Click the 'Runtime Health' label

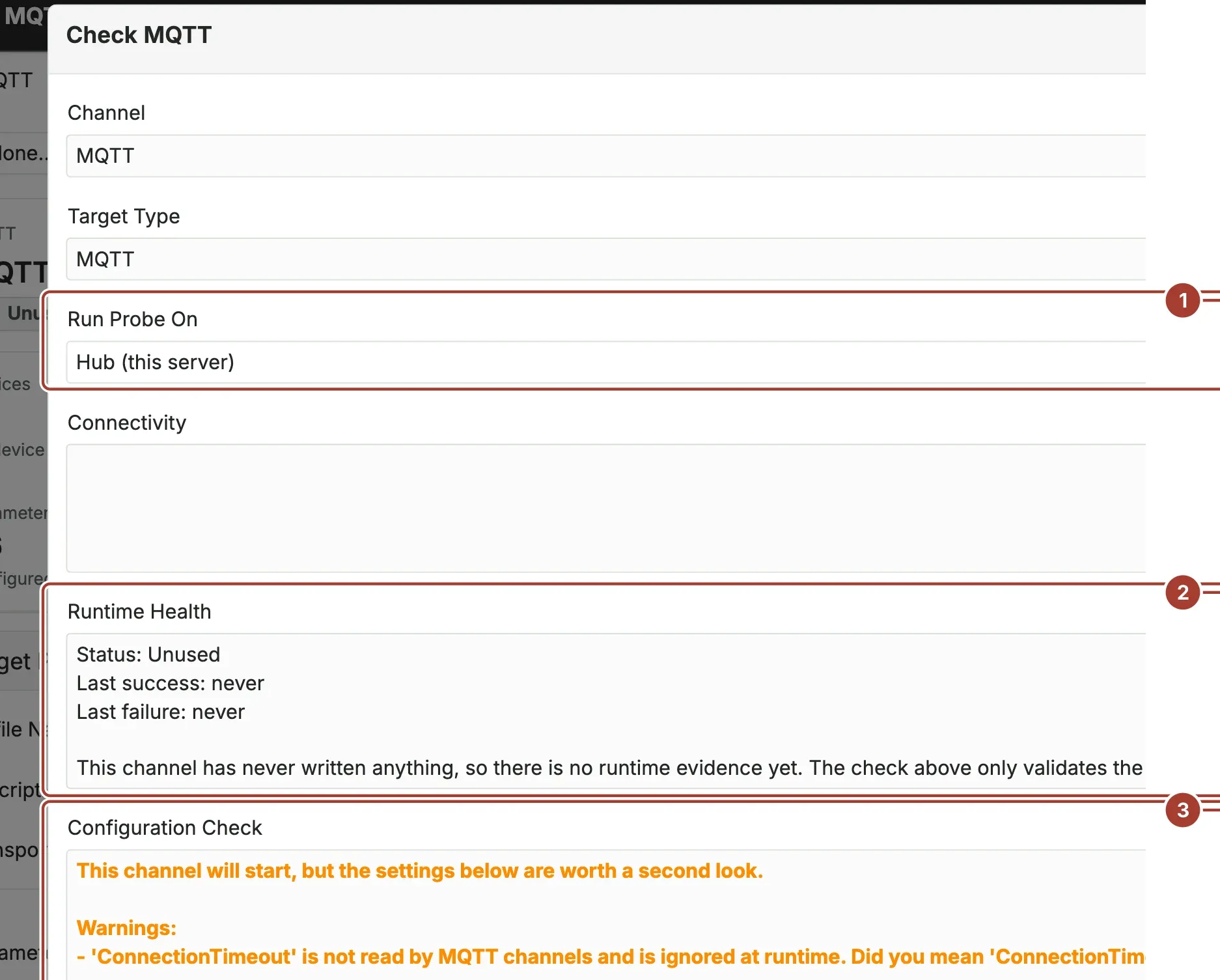[139, 611]
